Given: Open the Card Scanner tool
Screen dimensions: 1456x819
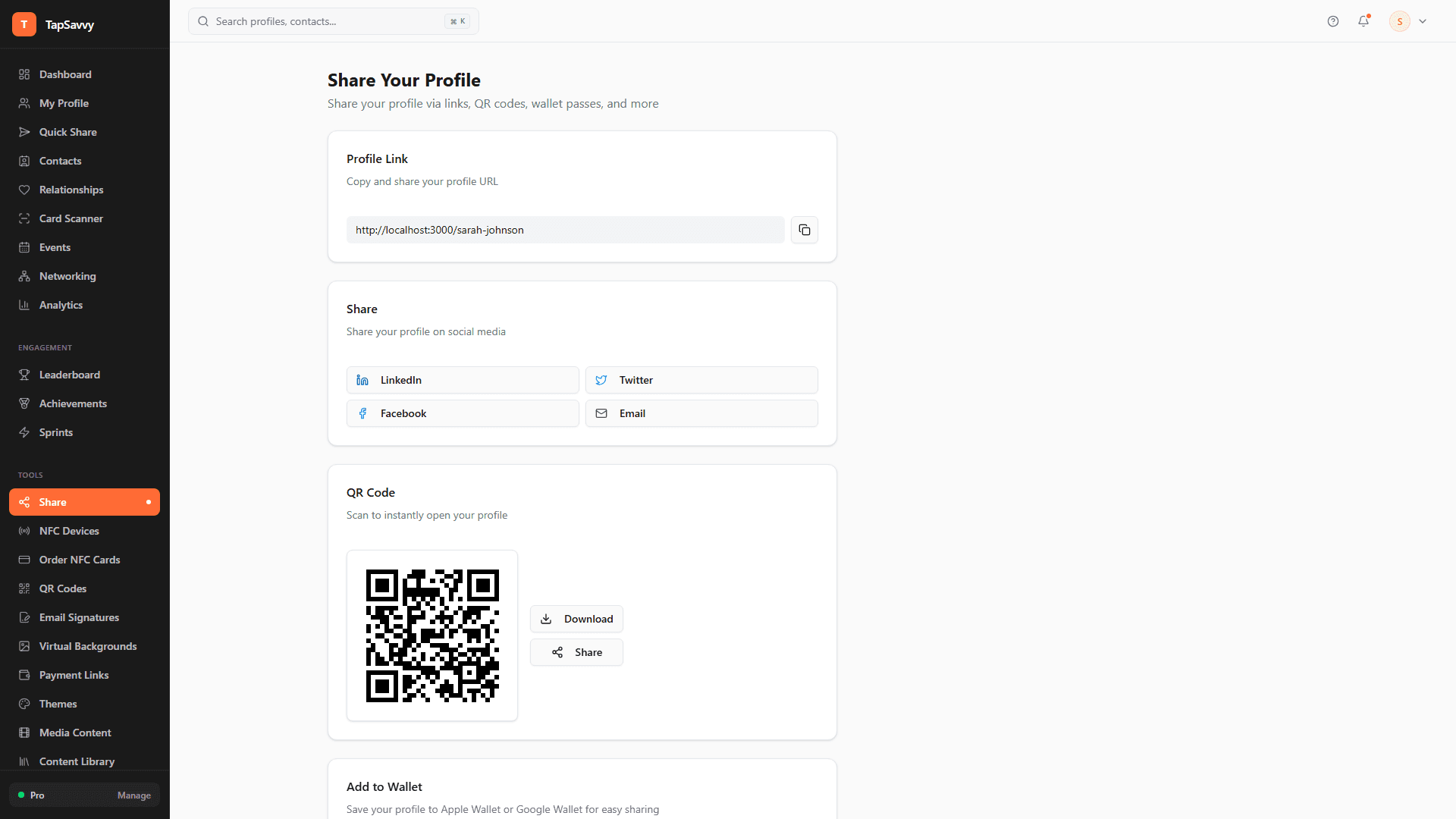Looking at the screenshot, I should point(71,218).
